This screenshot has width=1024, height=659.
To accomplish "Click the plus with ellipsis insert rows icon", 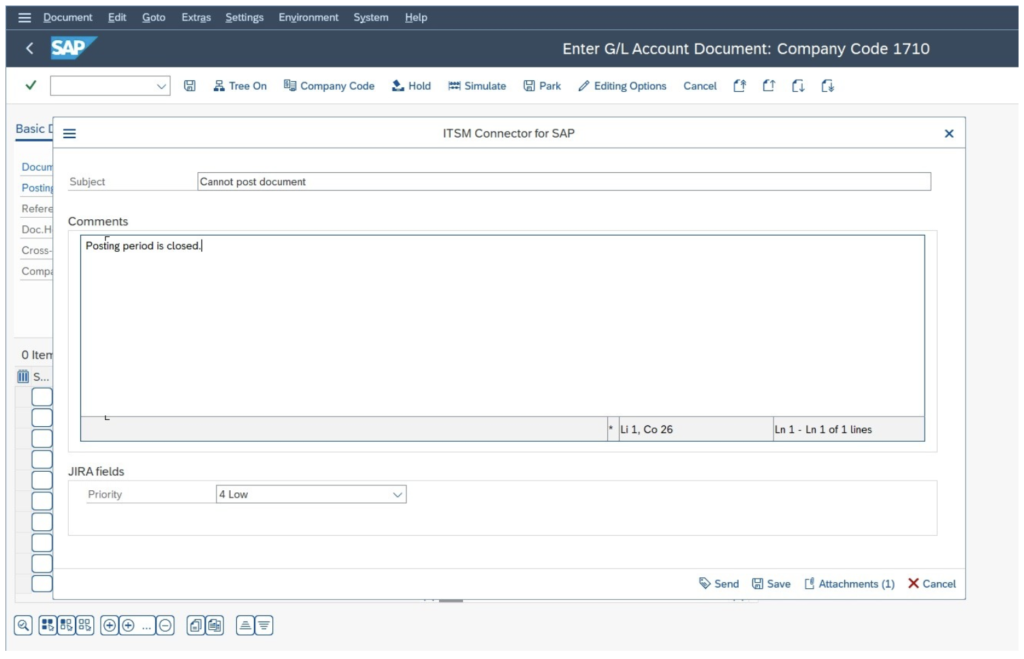I will pos(137,625).
